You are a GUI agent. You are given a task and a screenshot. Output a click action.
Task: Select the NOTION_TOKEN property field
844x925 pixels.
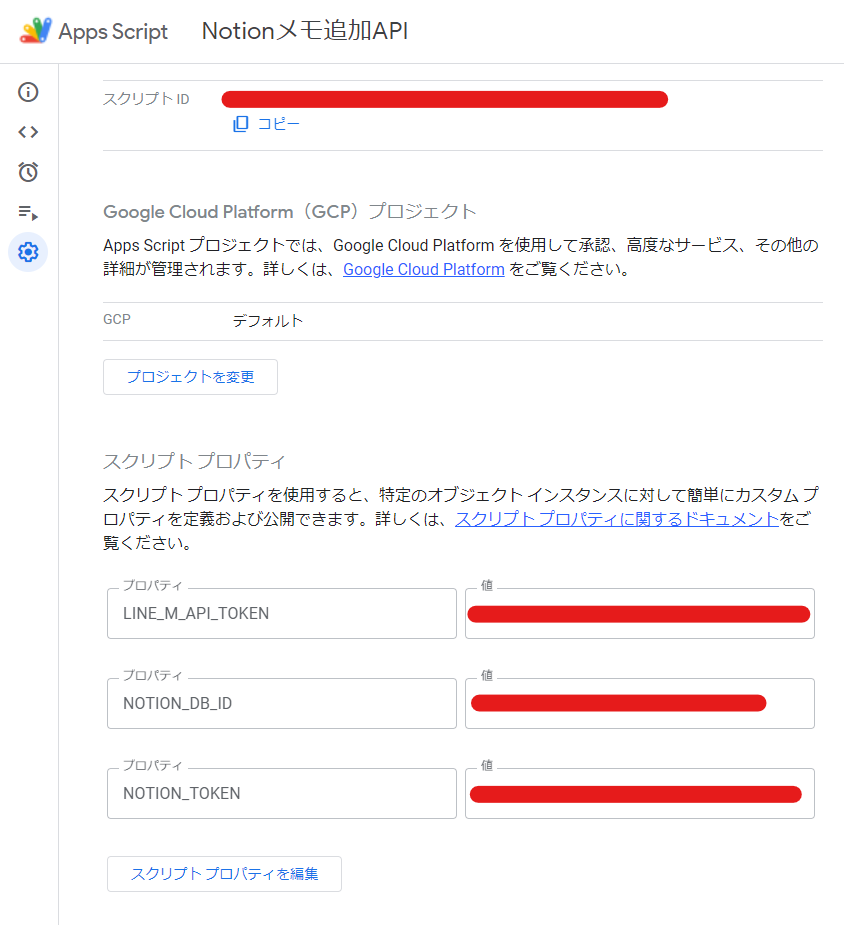[x=281, y=793]
